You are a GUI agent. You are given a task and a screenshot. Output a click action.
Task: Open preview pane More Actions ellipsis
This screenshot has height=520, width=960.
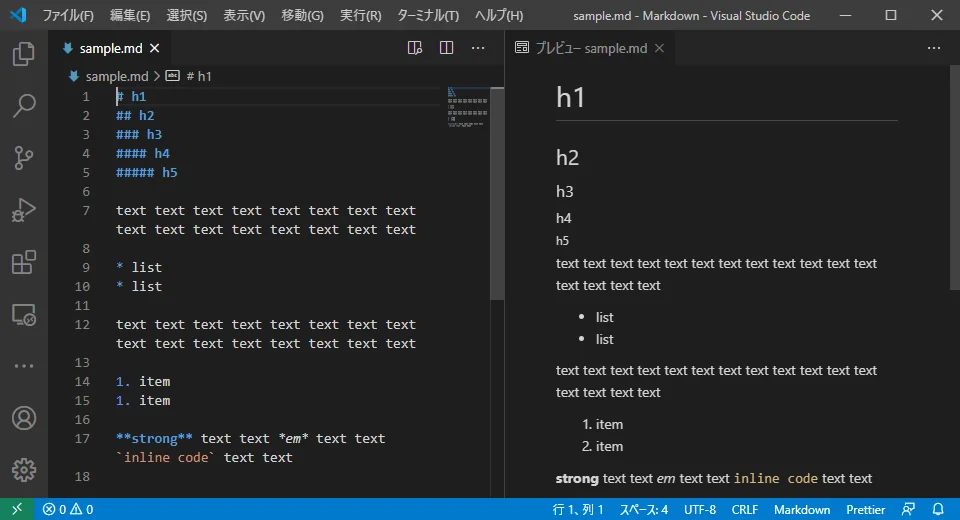coord(934,48)
